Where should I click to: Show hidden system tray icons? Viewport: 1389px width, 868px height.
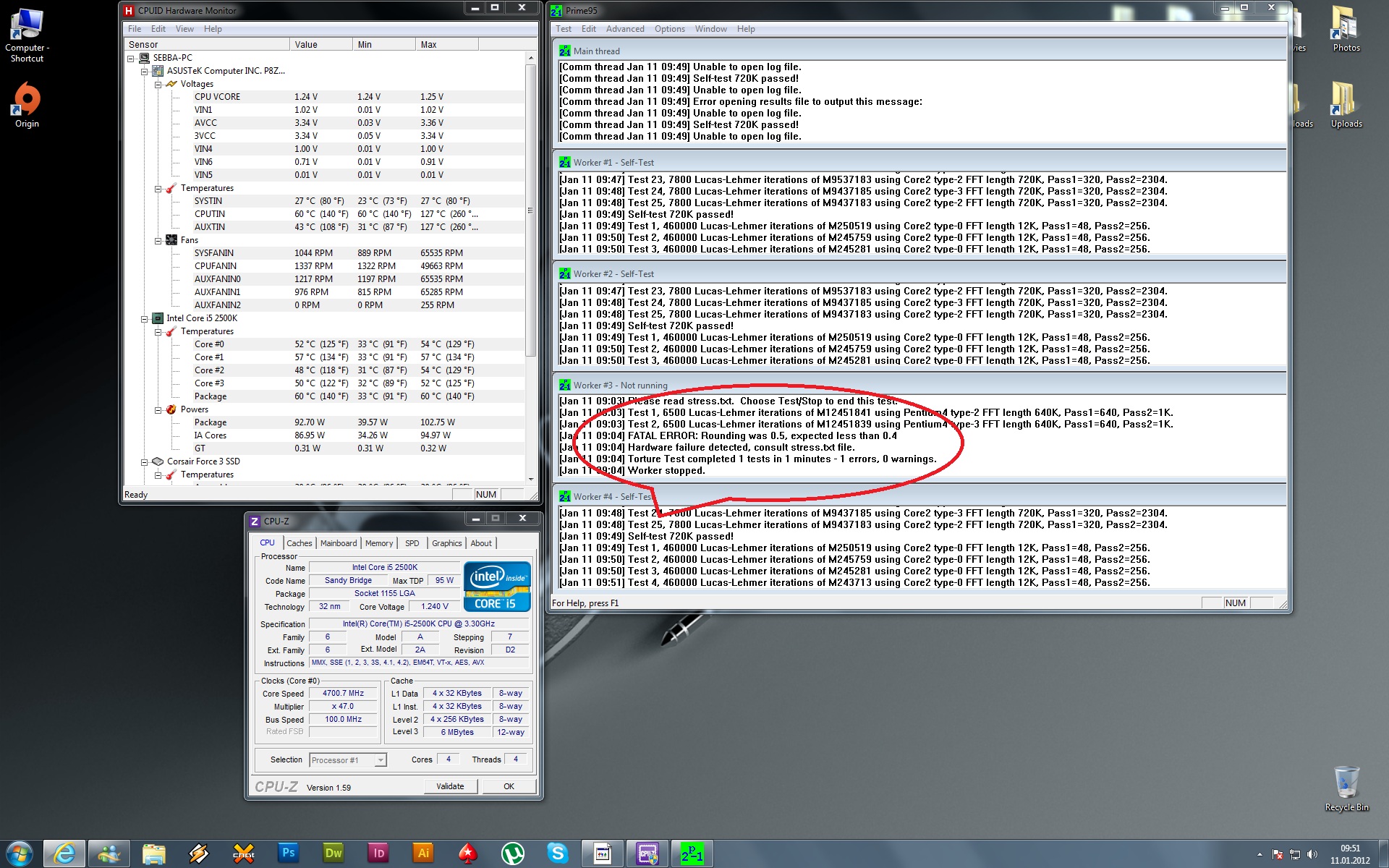coord(1260,854)
